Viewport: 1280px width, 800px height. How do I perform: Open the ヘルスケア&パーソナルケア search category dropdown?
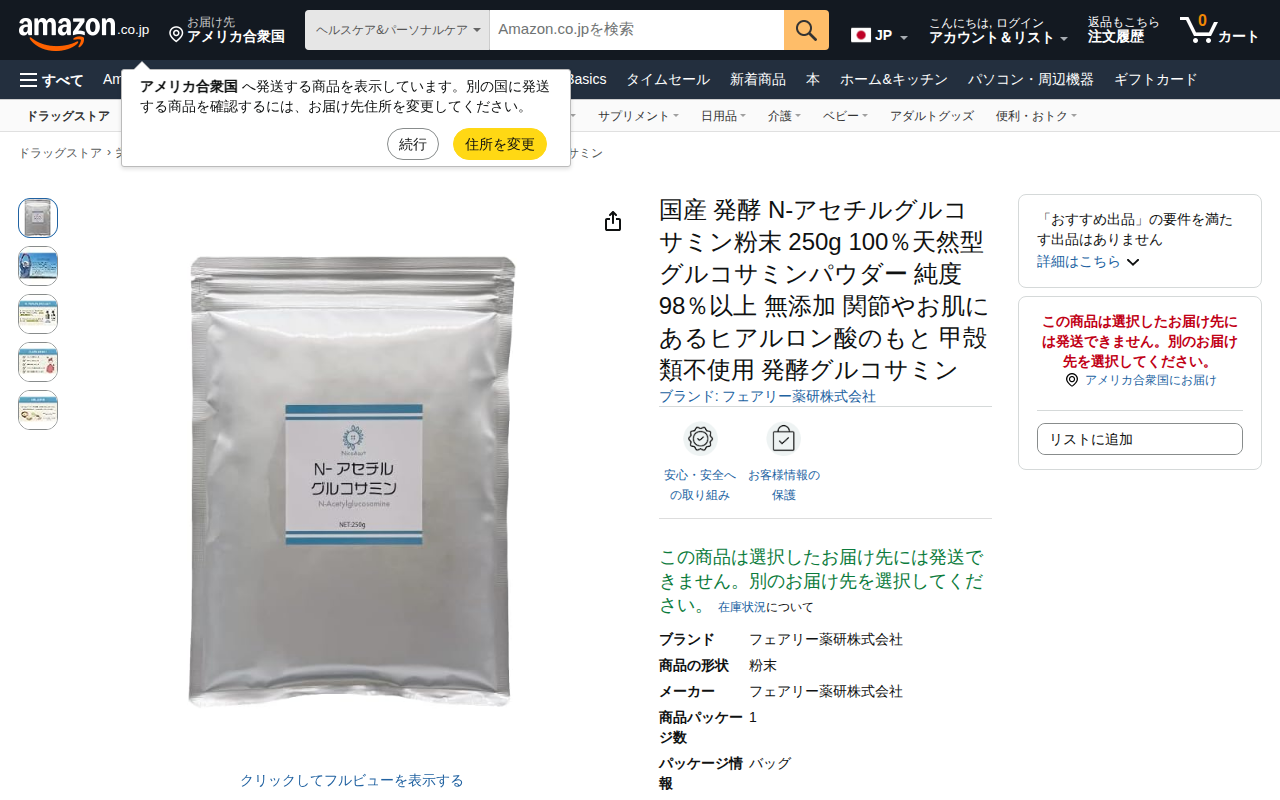point(397,30)
